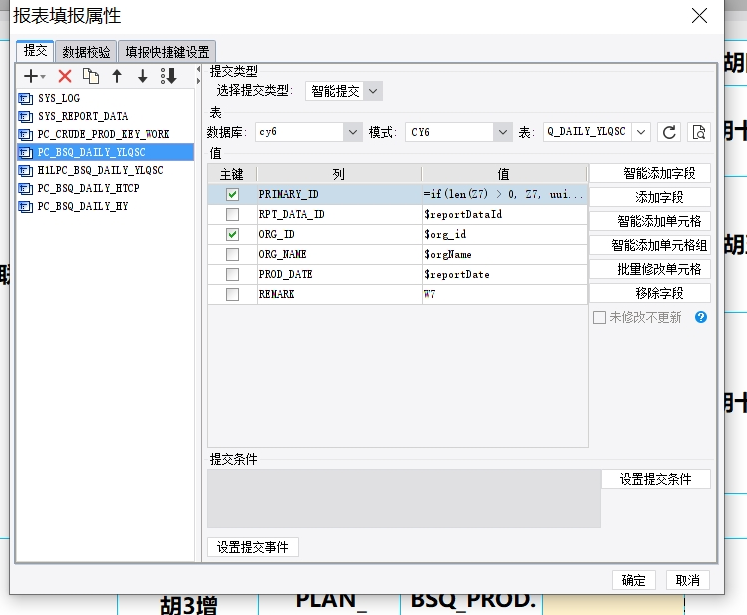Click the ORG_ID column cell
The height and width of the screenshot is (615, 747).
point(339,234)
